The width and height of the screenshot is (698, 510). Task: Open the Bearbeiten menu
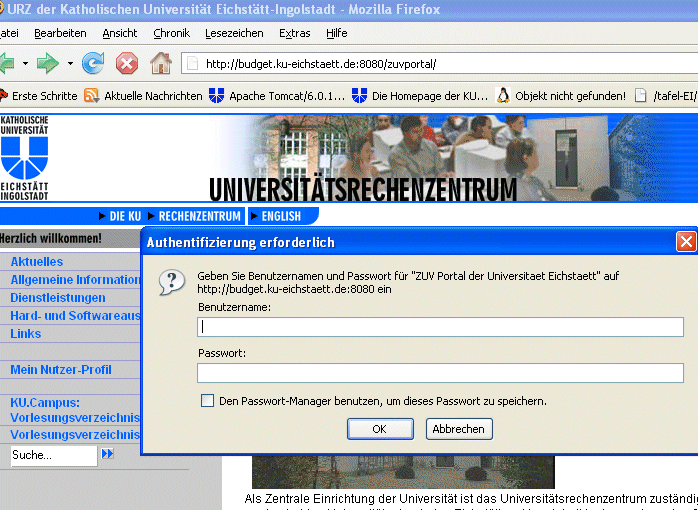pos(60,33)
